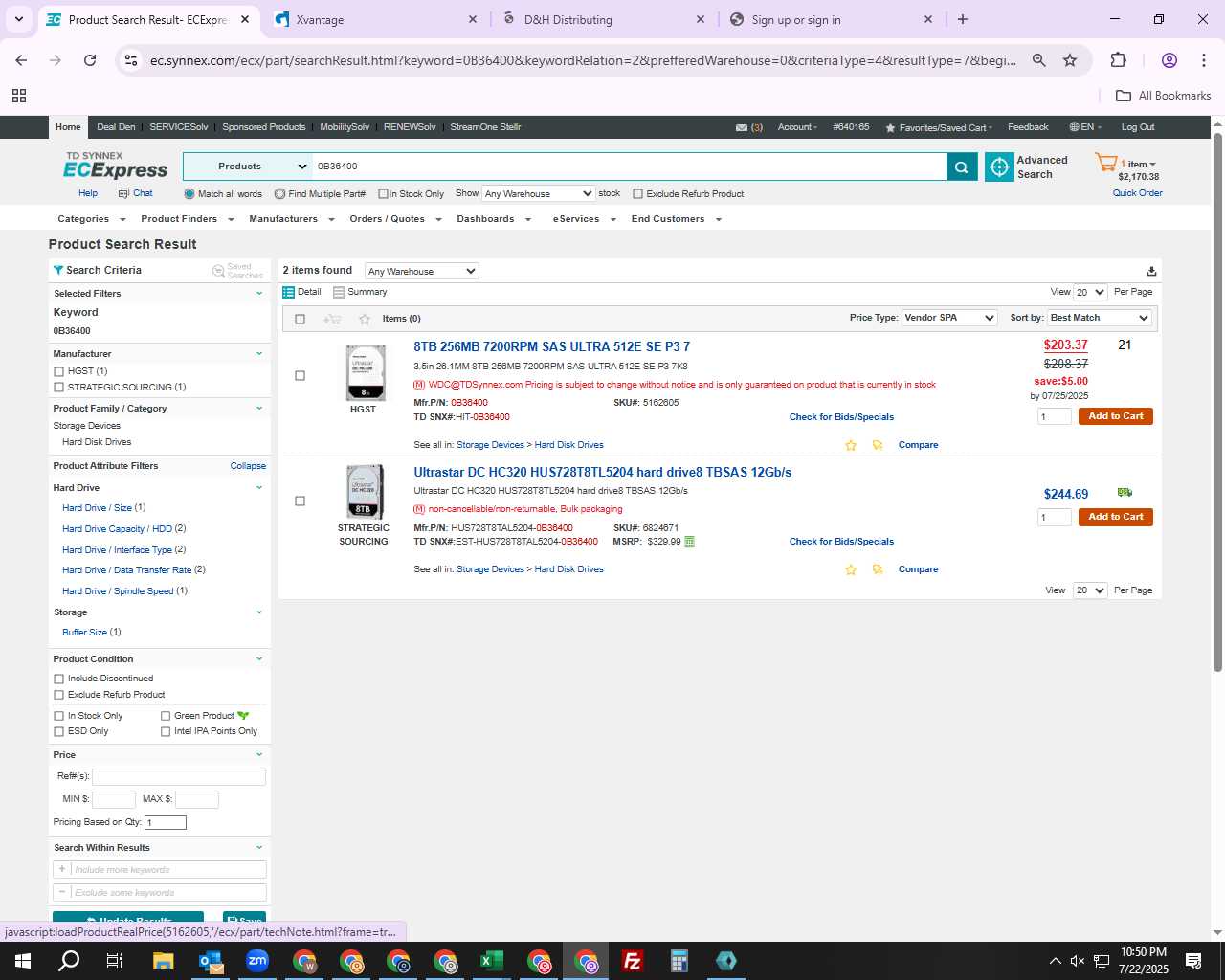Click the MIN $ price field
Image resolution: width=1225 pixels, height=980 pixels.
[x=113, y=799]
